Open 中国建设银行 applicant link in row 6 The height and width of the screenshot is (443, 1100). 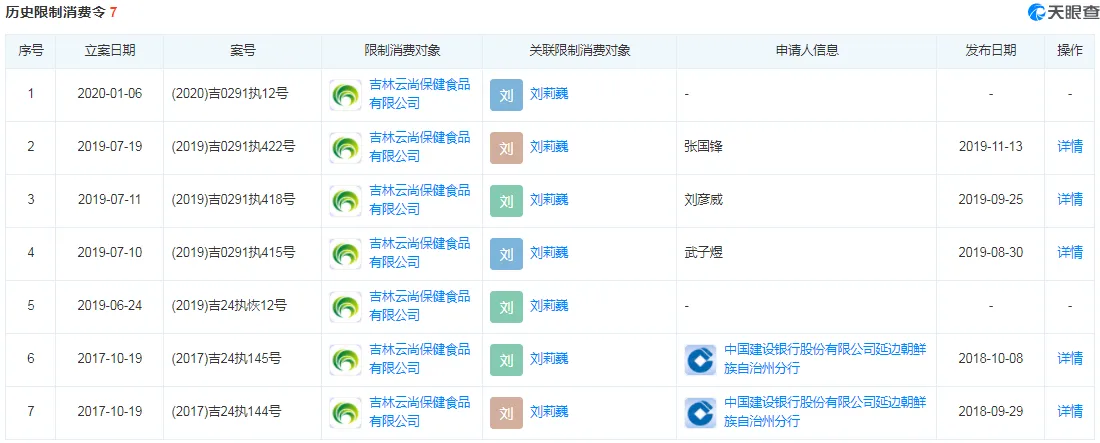(826, 359)
